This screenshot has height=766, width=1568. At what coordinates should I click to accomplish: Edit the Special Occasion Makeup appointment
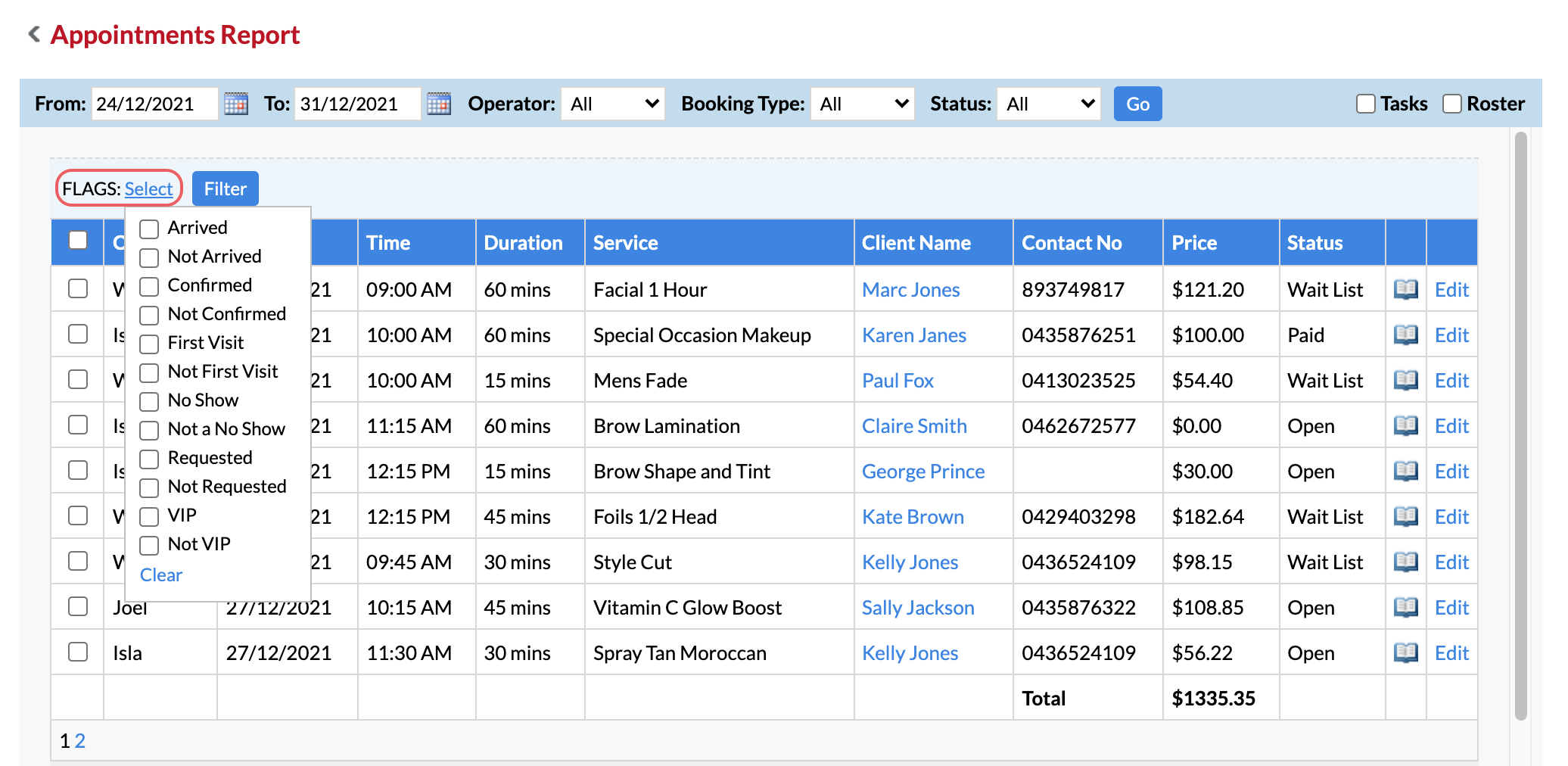[x=1451, y=335]
